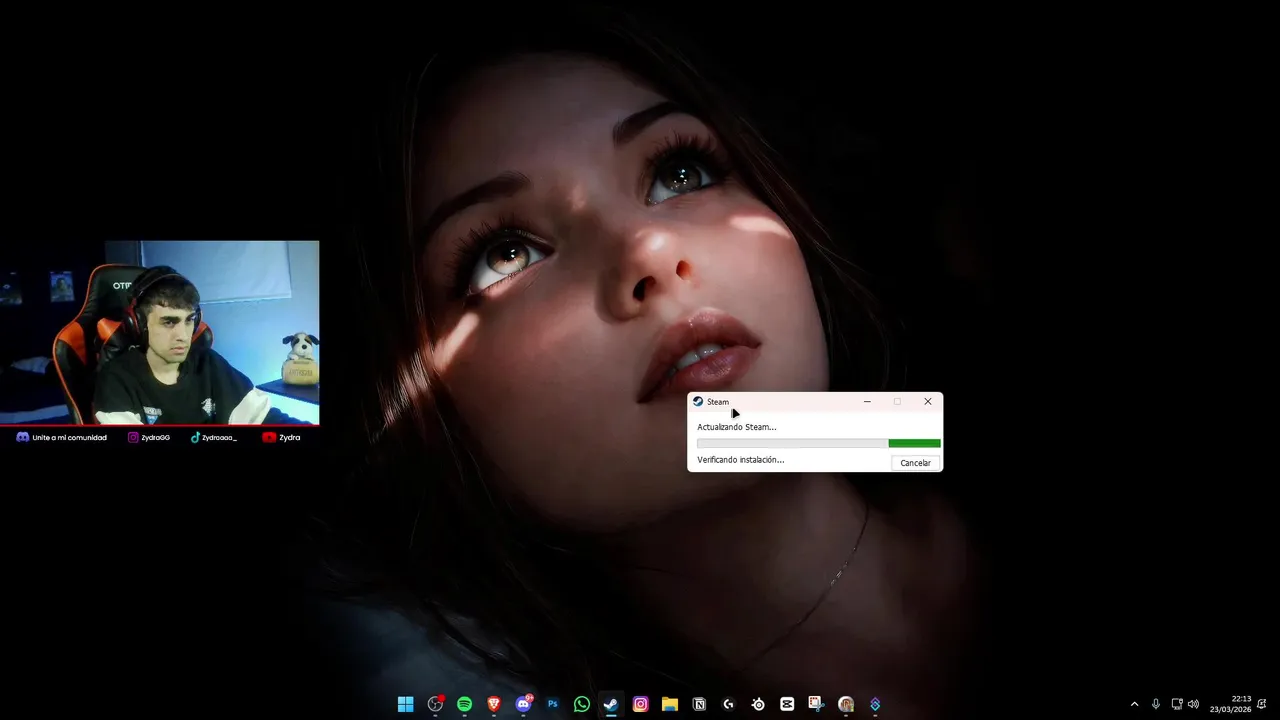This screenshot has width=1280, height=720.
Task: Open File Explorer from the taskbar
Action: click(670, 704)
